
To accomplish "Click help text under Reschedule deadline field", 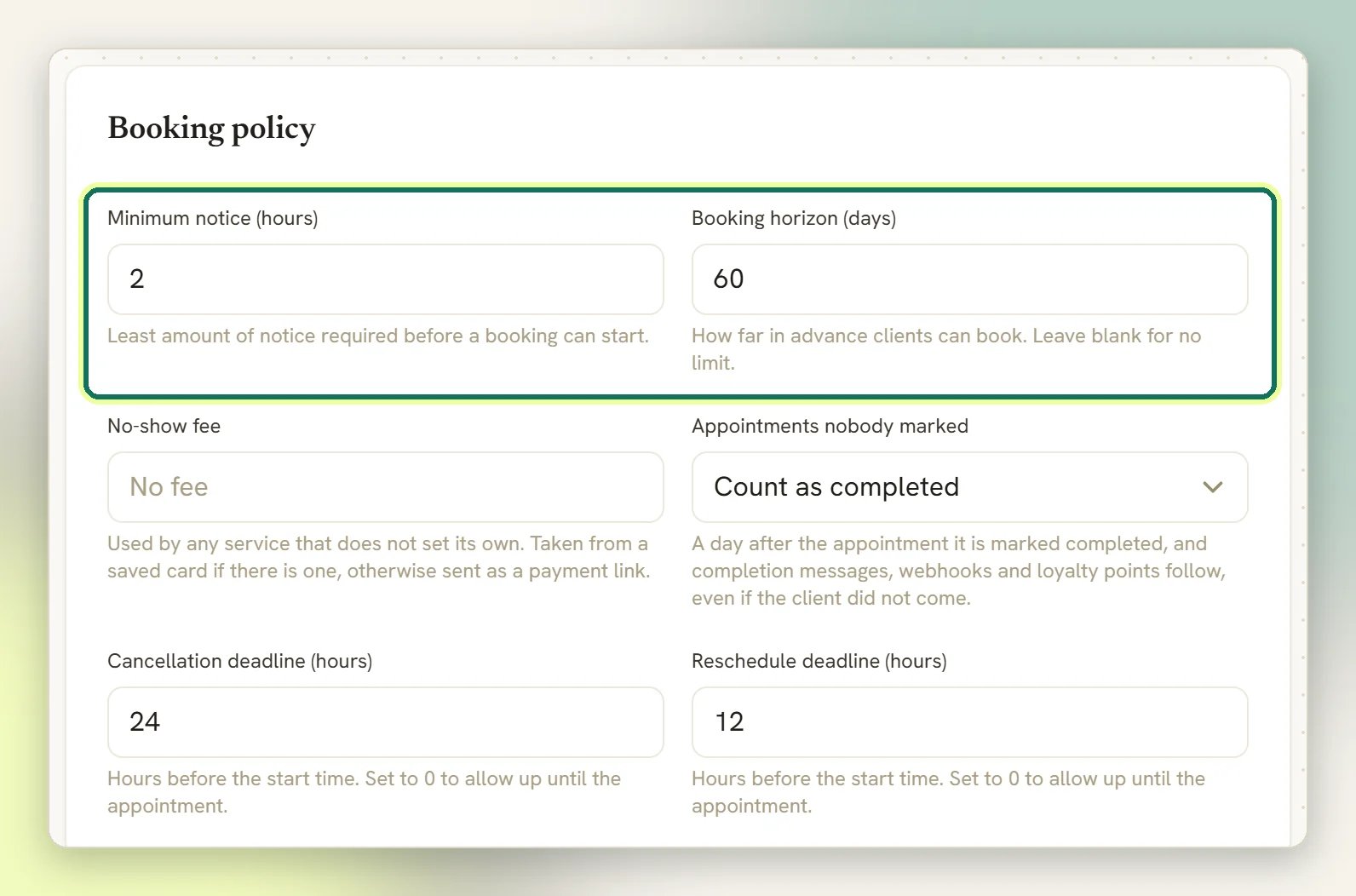I will click(x=949, y=792).
